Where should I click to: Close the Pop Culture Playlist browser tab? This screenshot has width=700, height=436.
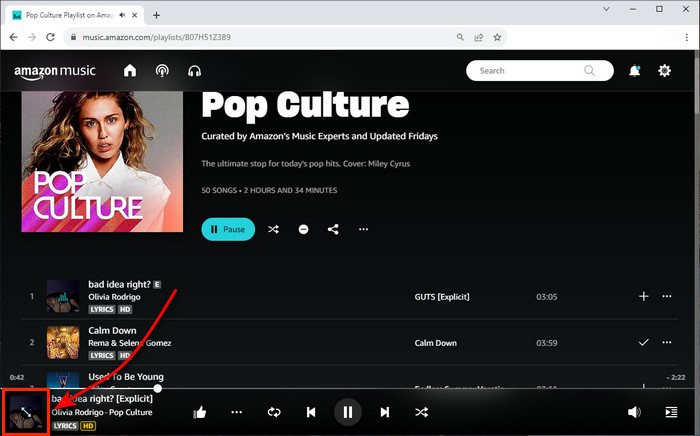pyautogui.click(x=134, y=15)
